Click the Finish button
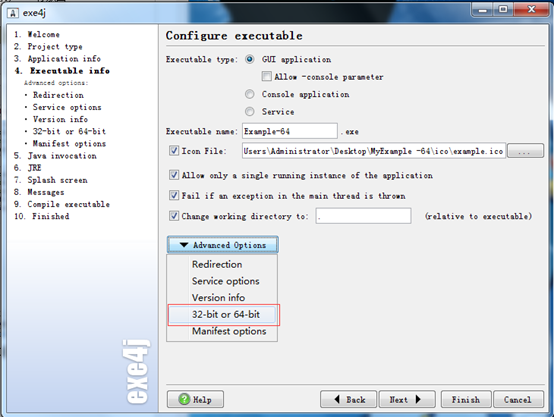 [x=466, y=399]
